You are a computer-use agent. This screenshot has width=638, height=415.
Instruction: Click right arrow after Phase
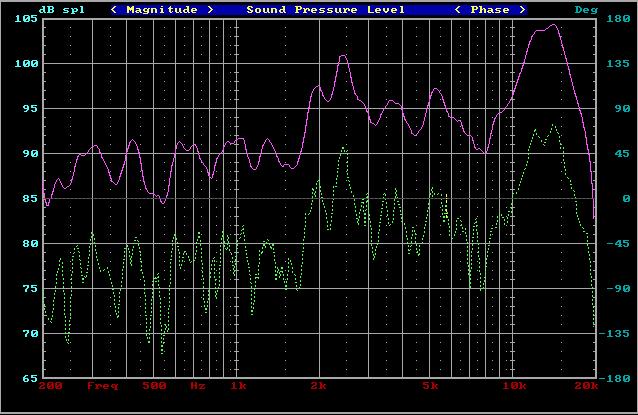pos(522,9)
